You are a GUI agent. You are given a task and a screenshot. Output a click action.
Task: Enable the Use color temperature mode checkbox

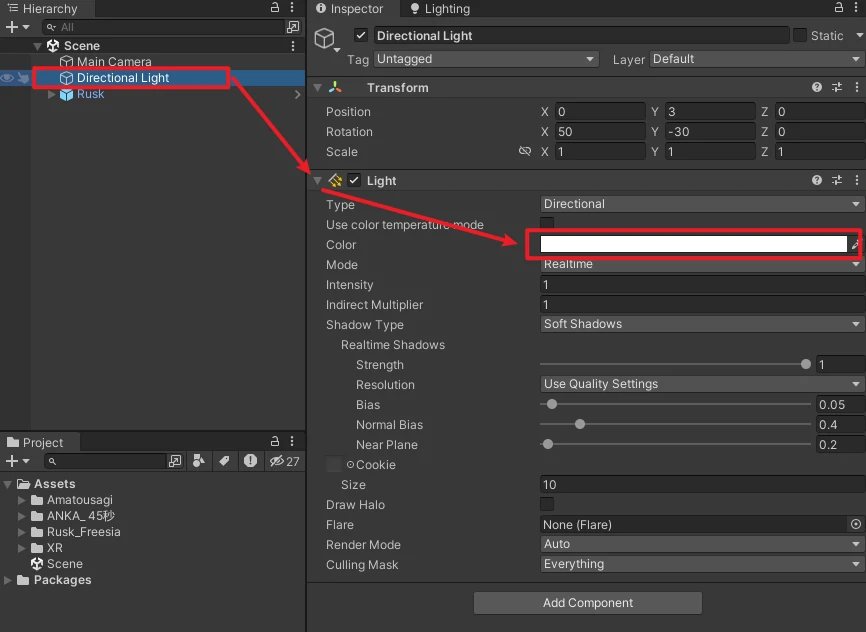pyautogui.click(x=547, y=224)
